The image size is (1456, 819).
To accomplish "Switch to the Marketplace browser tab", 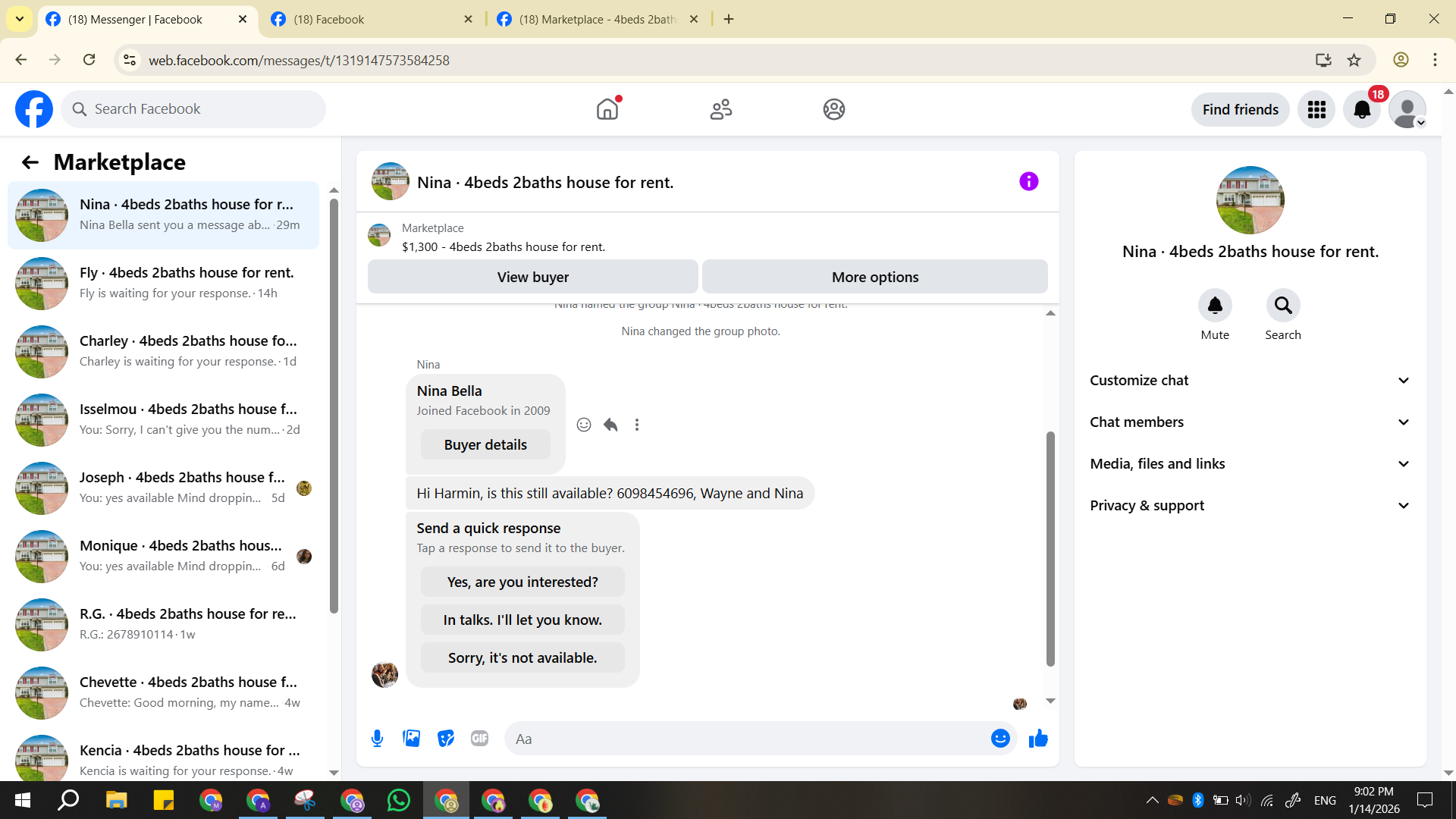I will 596,20.
